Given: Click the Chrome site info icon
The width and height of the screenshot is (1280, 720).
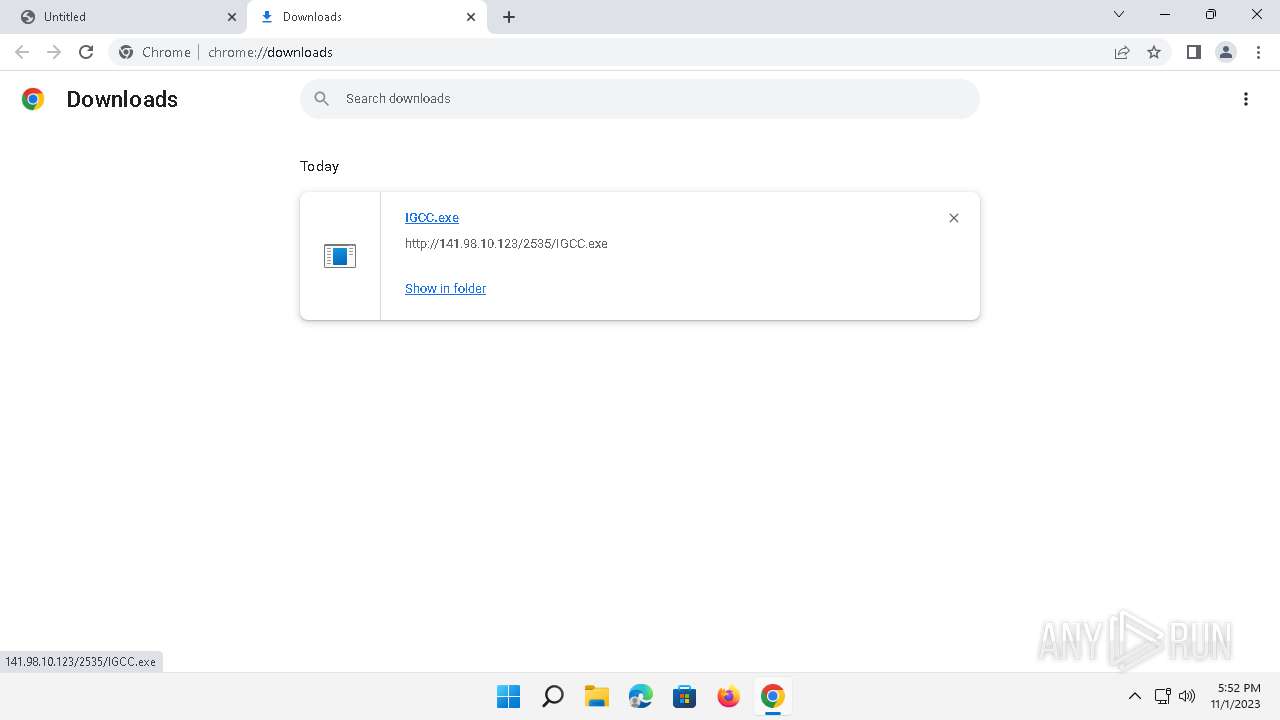Looking at the screenshot, I should (x=126, y=52).
